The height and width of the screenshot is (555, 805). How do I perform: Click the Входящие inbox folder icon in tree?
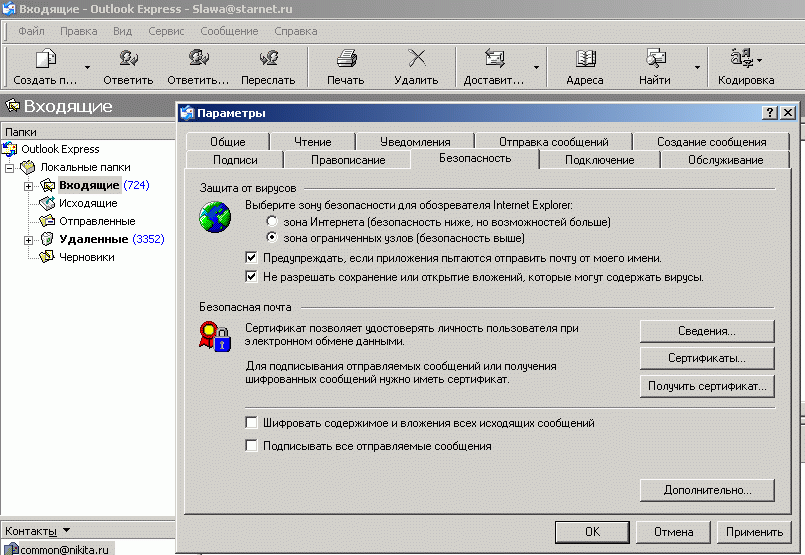[47, 185]
